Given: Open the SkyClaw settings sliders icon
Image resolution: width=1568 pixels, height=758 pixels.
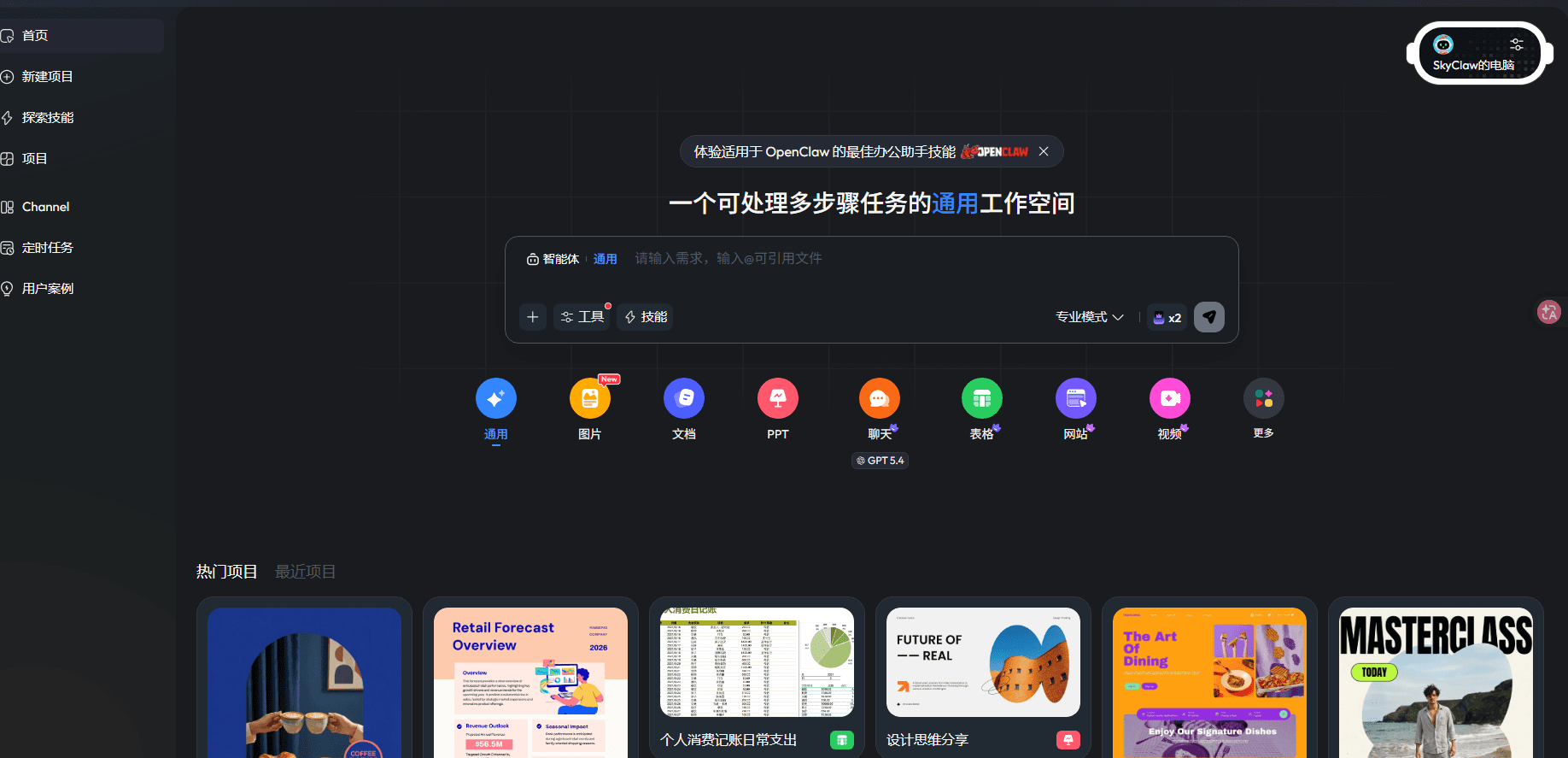Looking at the screenshot, I should [x=1517, y=44].
